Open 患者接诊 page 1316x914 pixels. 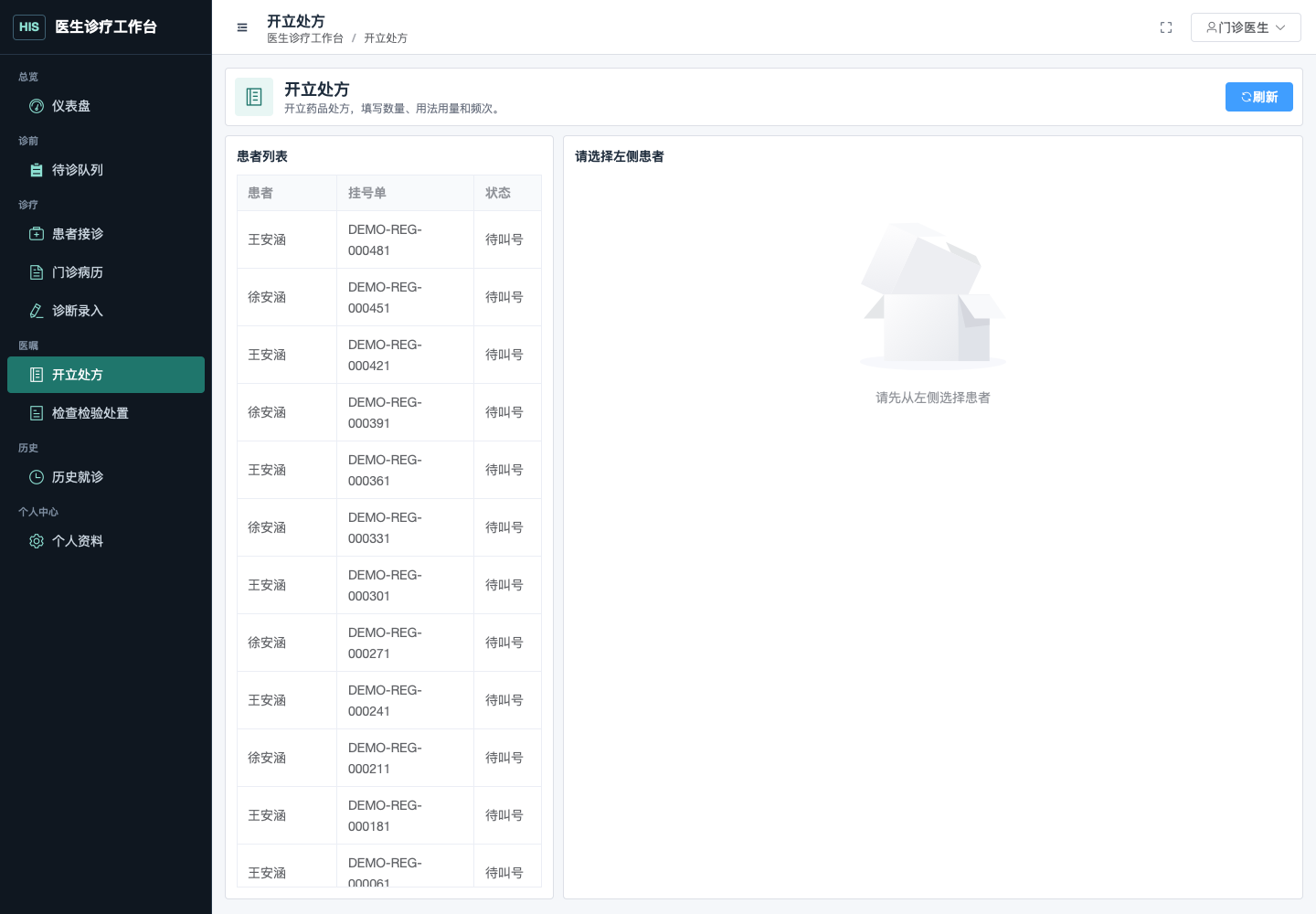[x=106, y=234]
